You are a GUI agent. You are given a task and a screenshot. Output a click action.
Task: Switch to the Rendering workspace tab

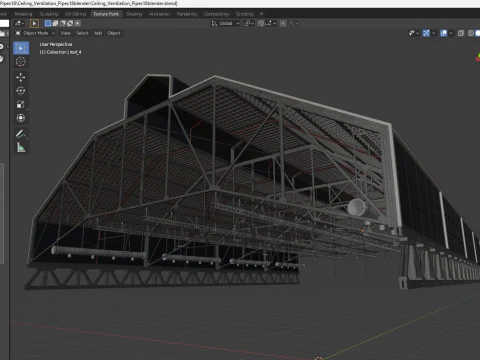187,14
